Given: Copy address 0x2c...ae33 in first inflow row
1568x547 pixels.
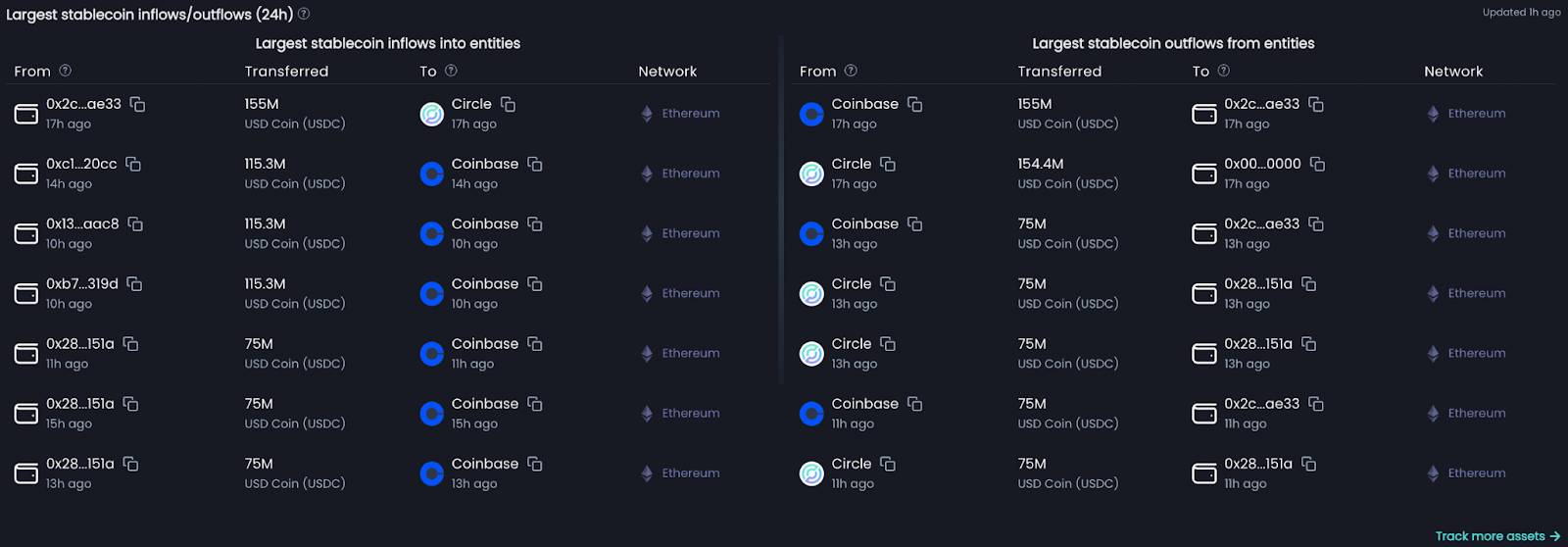Looking at the screenshot, I should (x=137, y=104).
